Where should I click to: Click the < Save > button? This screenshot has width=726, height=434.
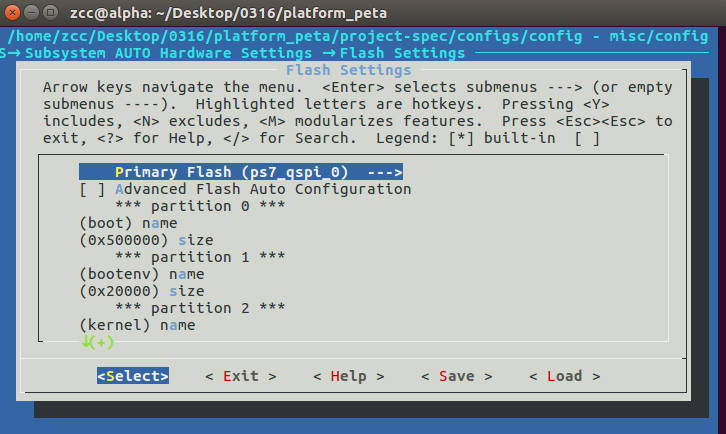(x=457, y=376)
